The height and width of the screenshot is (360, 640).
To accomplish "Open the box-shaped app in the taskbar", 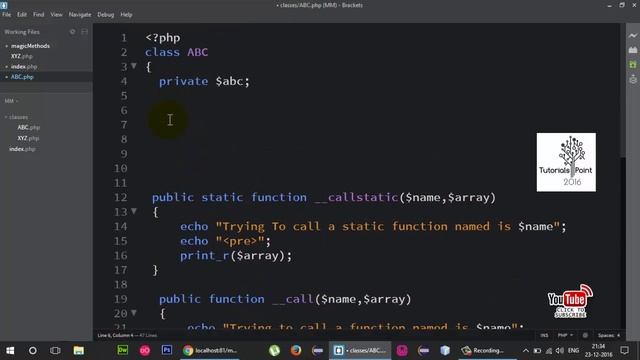I will pyautogui.click(x=445, y=350).
